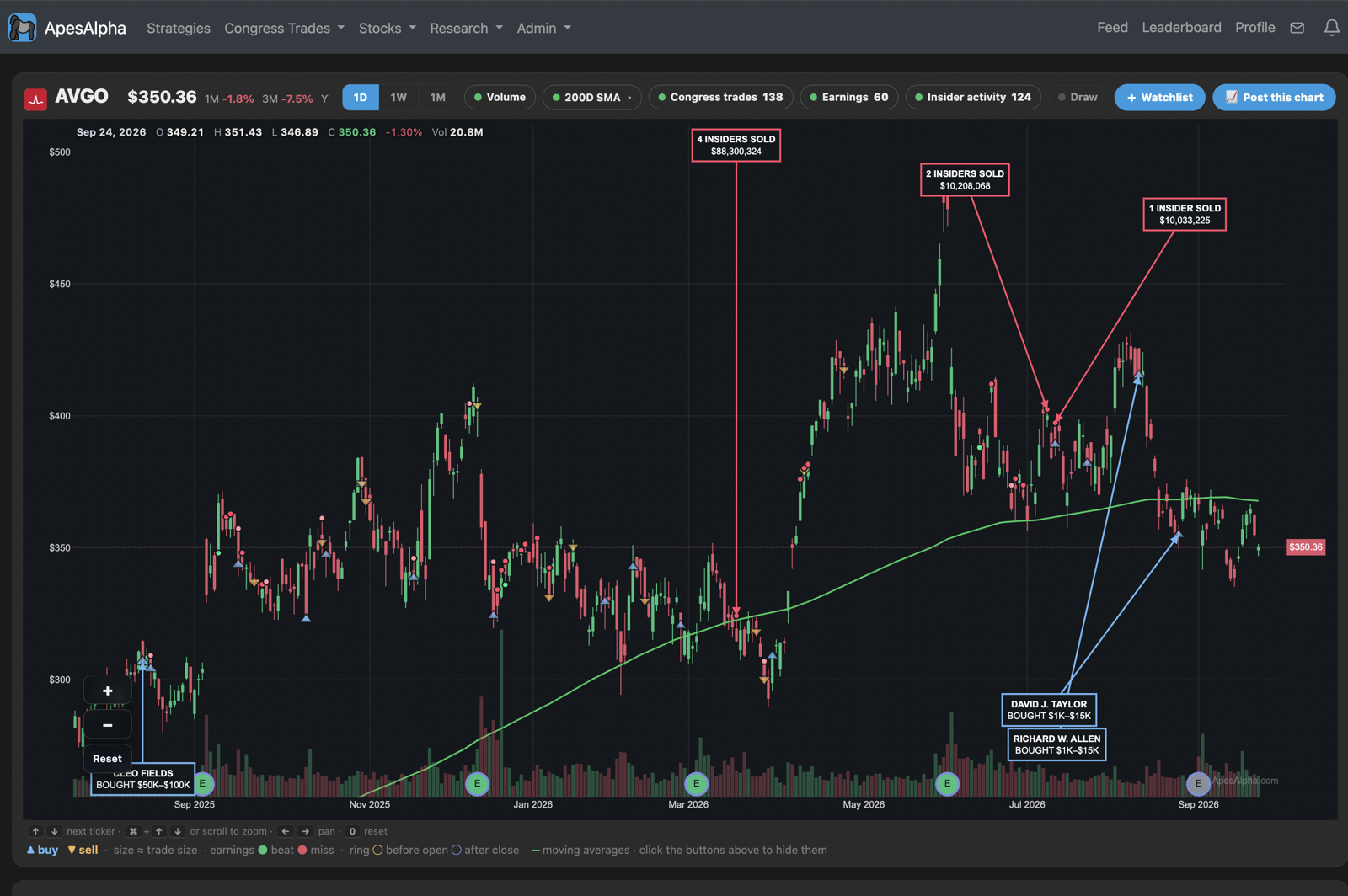Viewport: 1348px width, 896px height.
Task: Click the earnings E marker before Jan 2026
Action: click(x=478, y=784)
